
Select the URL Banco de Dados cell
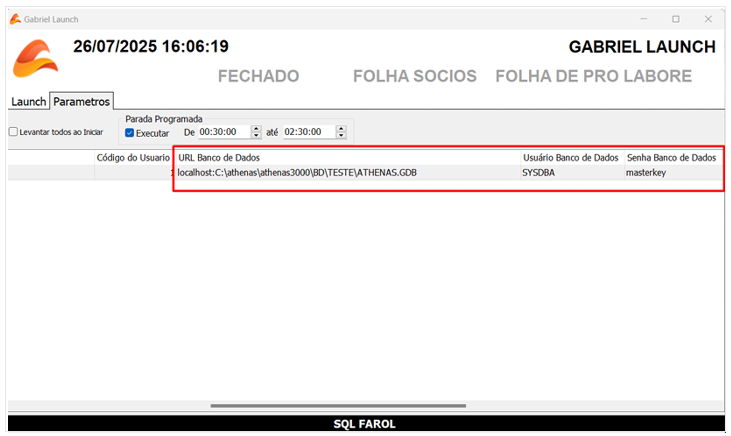pos(348,173)
